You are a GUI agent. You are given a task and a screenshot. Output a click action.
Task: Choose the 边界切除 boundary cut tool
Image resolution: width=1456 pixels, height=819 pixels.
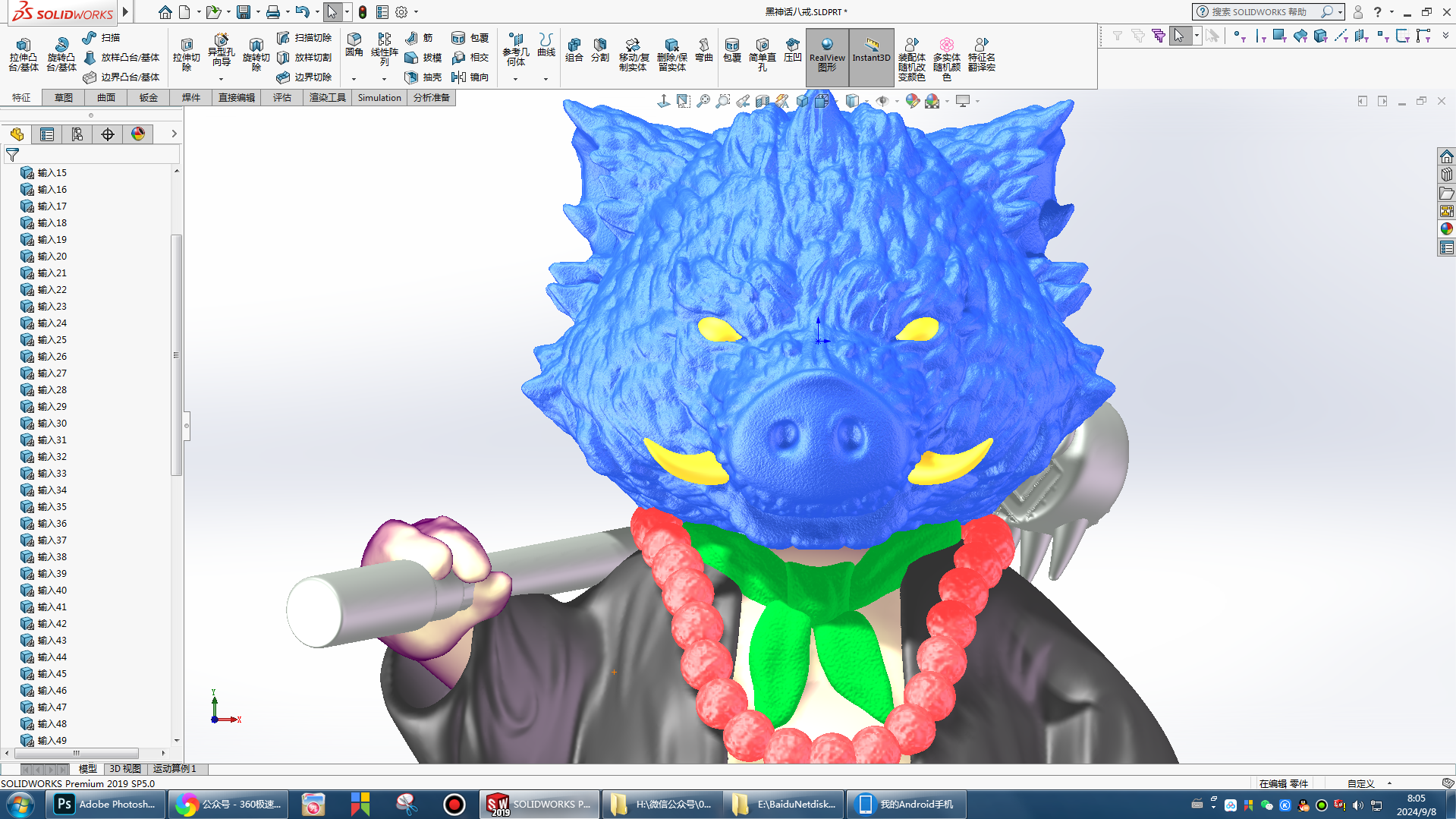pos(304,77)
